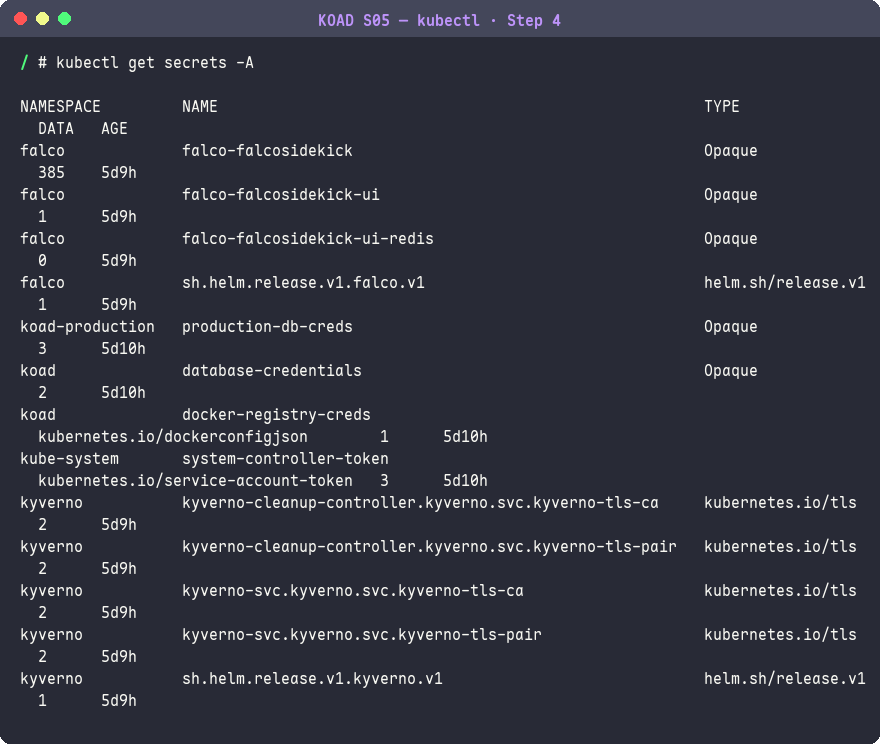Click the 'kubernetes.io/dockerconfigjson' type text
The height and width of the screenshot is (744, 880).
[x=173, y=437]
